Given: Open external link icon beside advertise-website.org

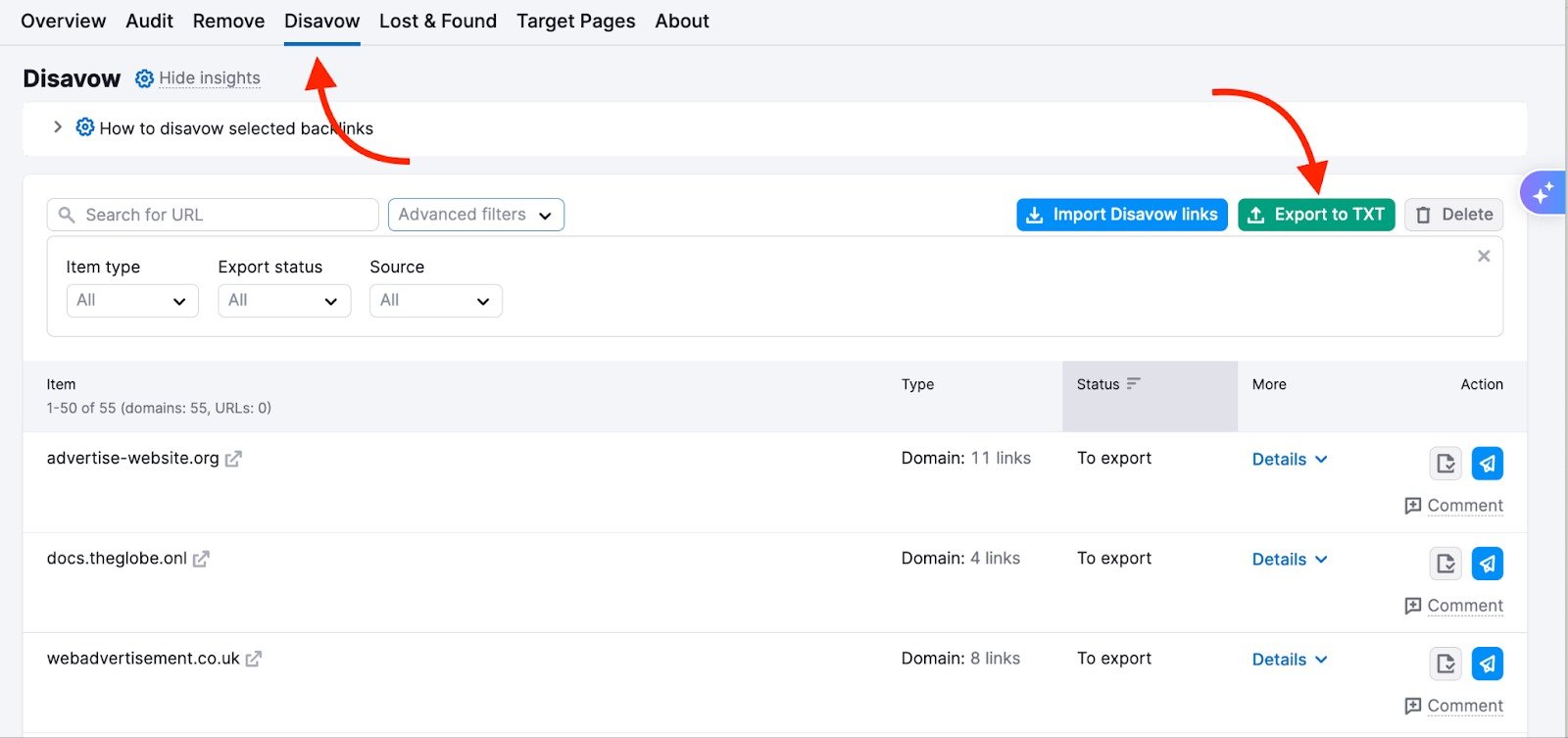Looking at the screenshot, I should pyautogui.click(x=233, y=459).
